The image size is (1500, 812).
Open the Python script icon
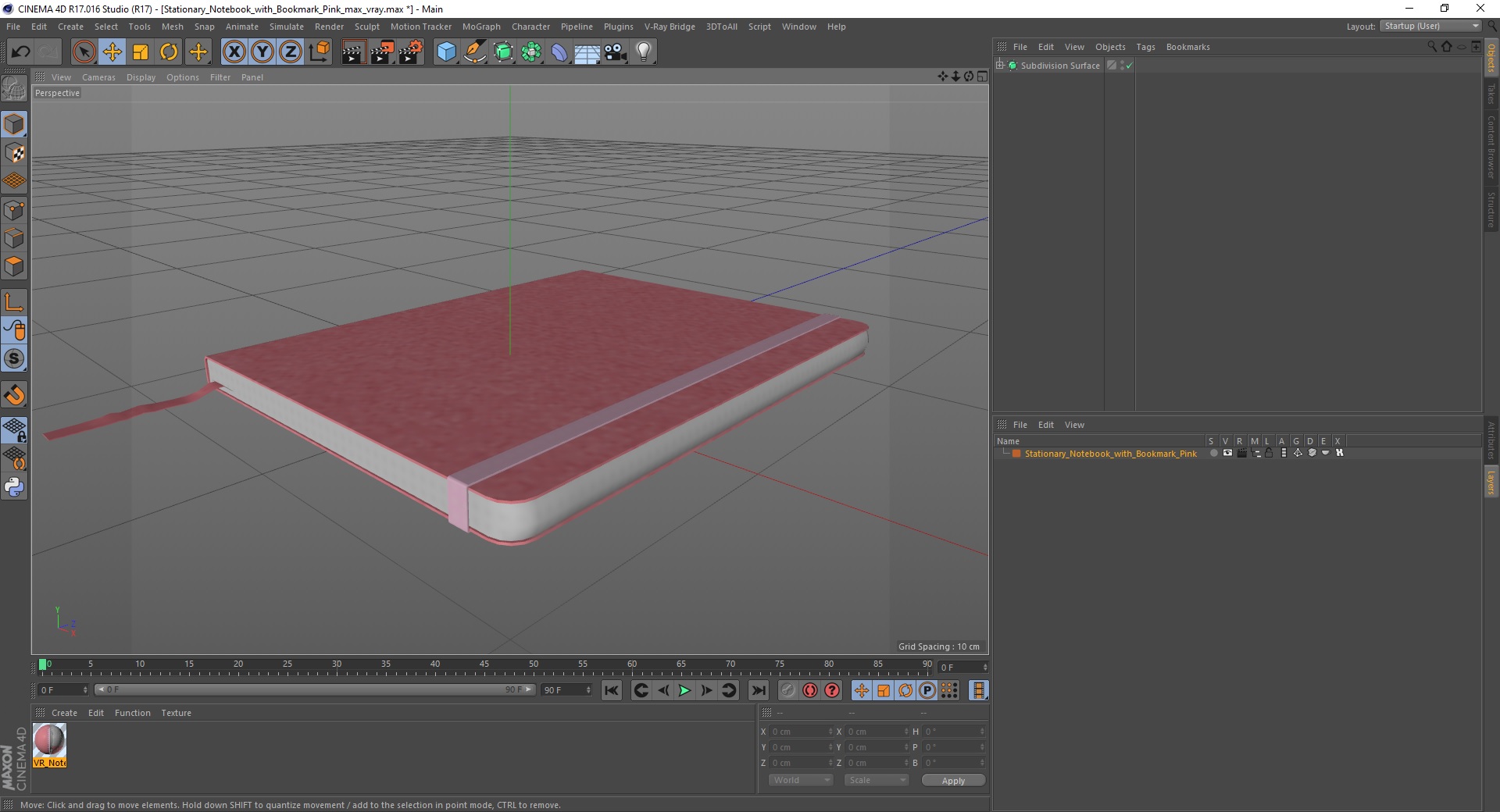[14, 487]
